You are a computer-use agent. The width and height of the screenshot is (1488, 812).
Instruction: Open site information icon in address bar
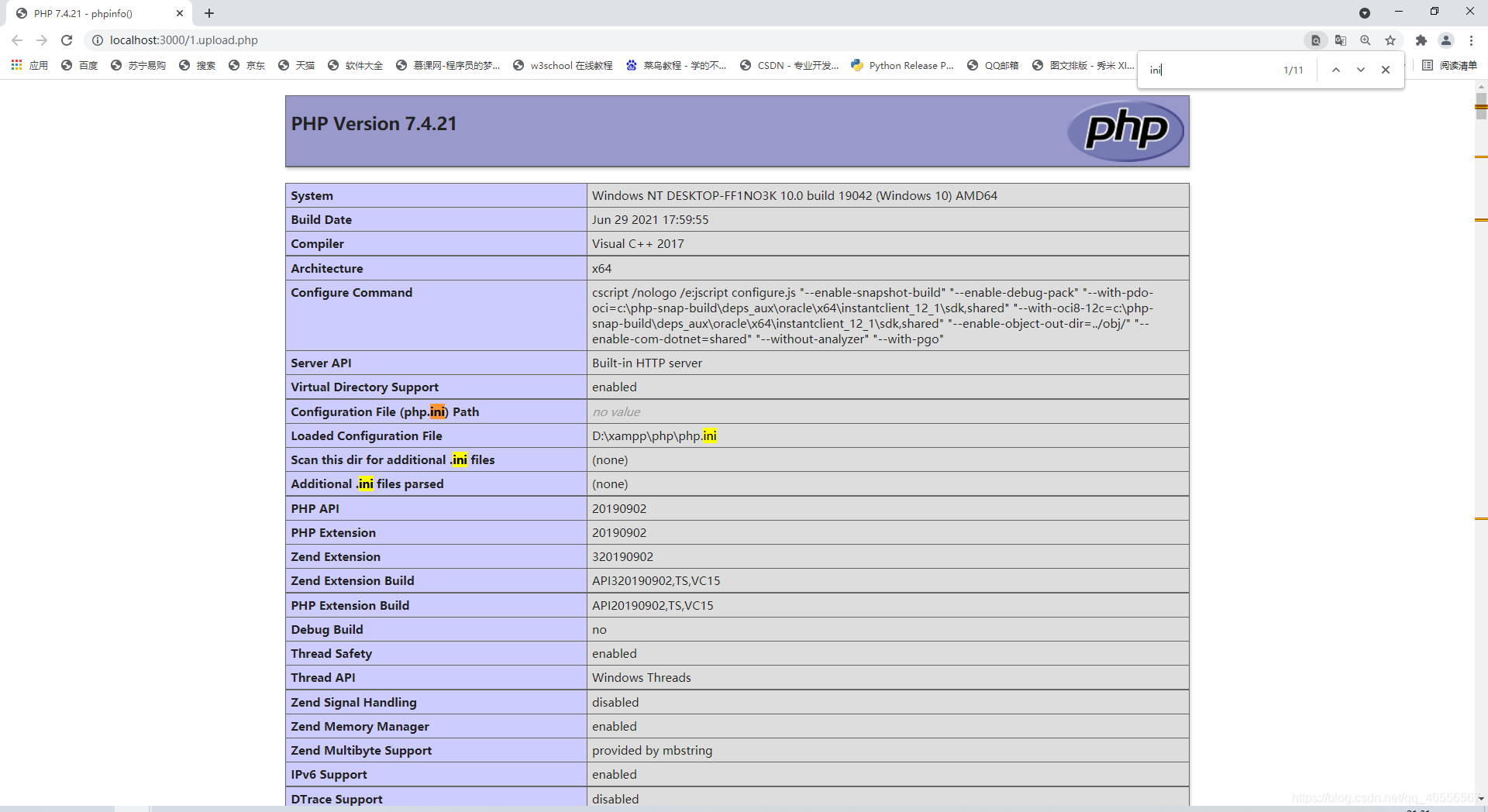pos(98,40)
